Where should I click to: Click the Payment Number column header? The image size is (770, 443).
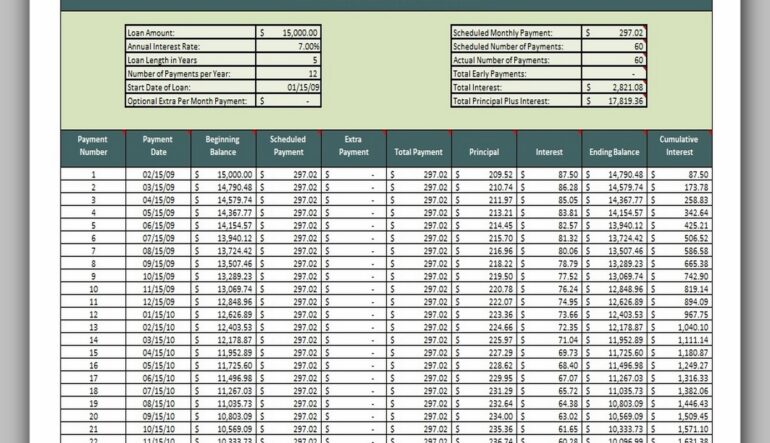click(93, 147)
